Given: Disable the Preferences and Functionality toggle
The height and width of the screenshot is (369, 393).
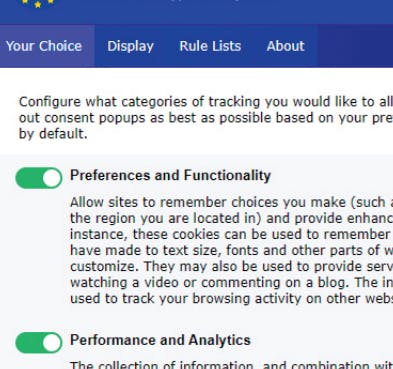Looking at the screenshot, I should [39, 178].
